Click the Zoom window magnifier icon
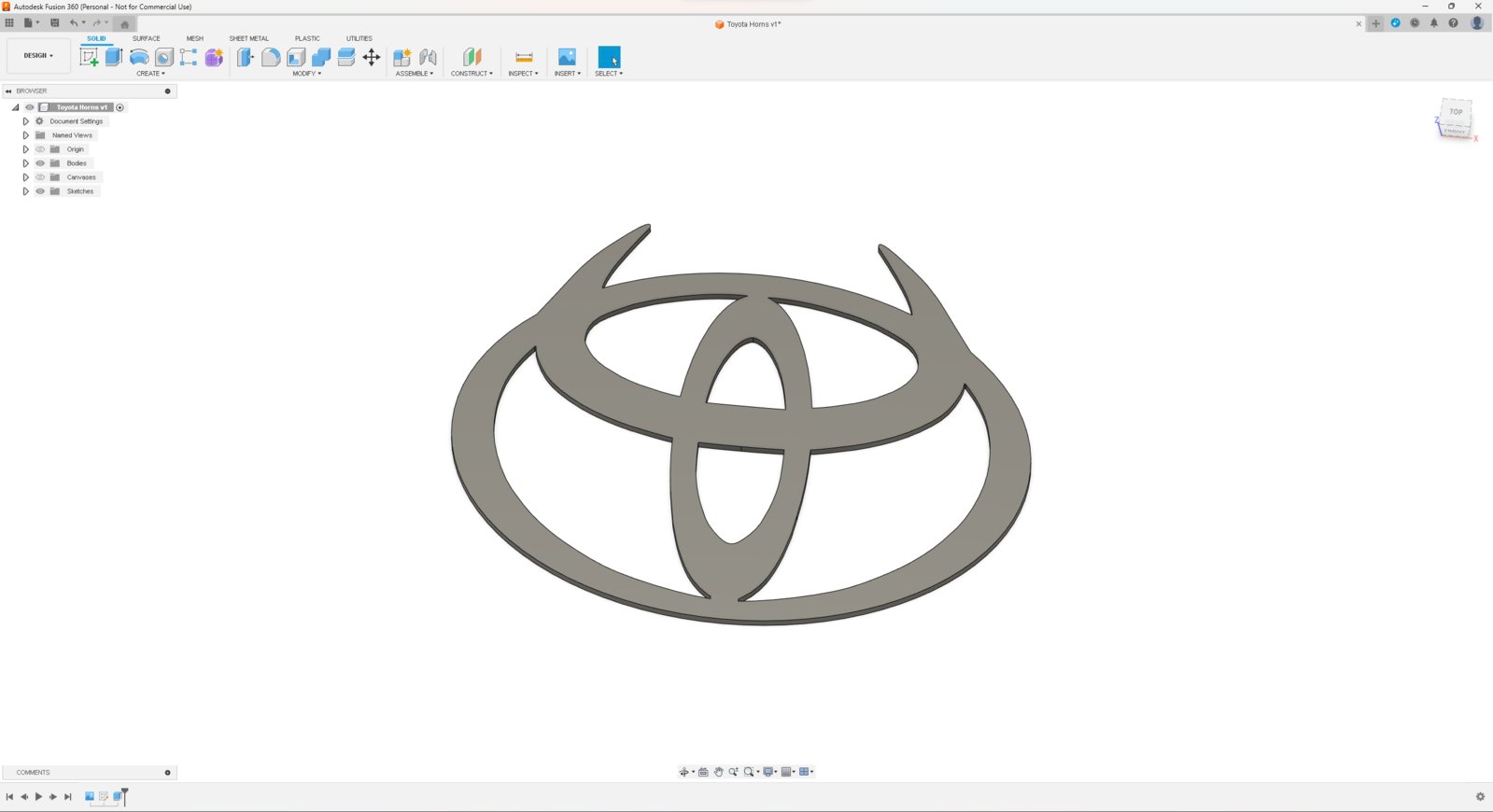 (748, 772)
